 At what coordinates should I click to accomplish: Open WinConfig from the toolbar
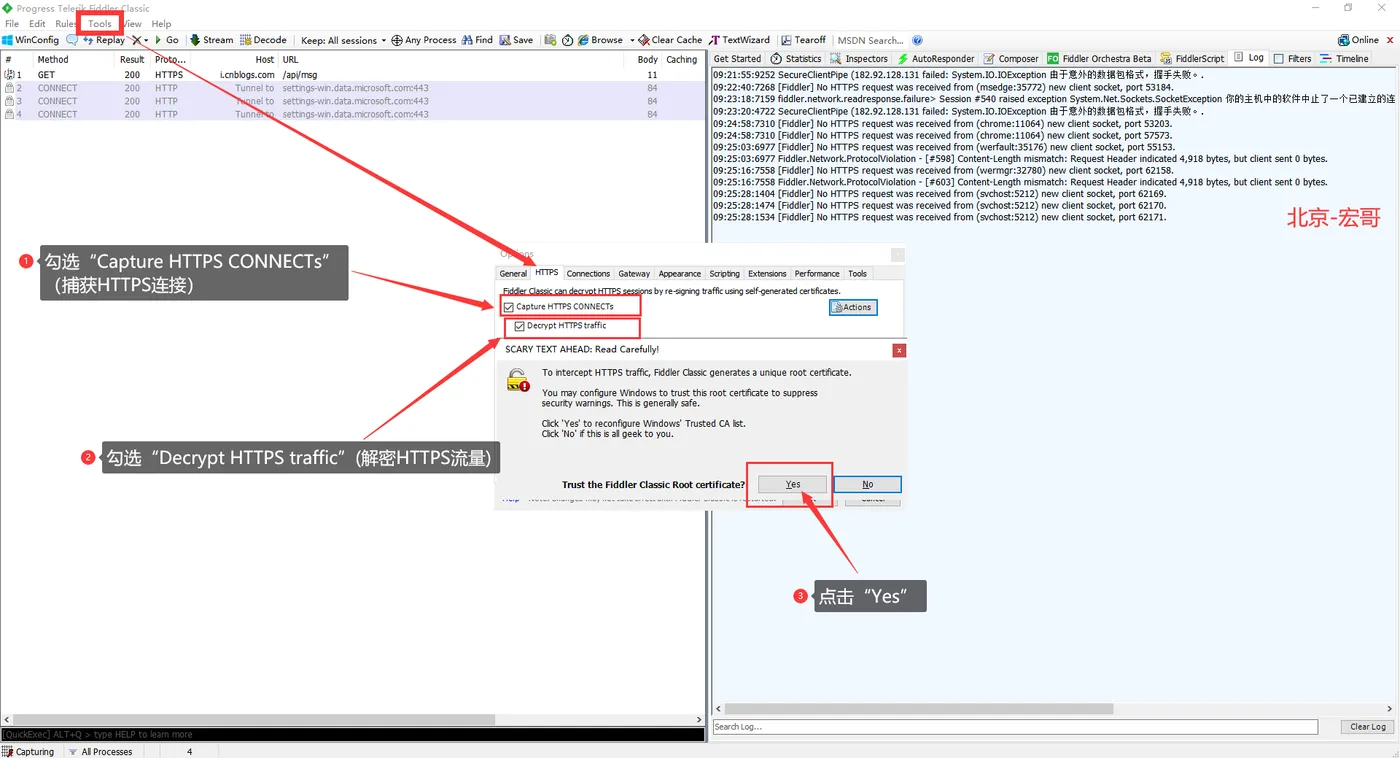coord(31,40)
